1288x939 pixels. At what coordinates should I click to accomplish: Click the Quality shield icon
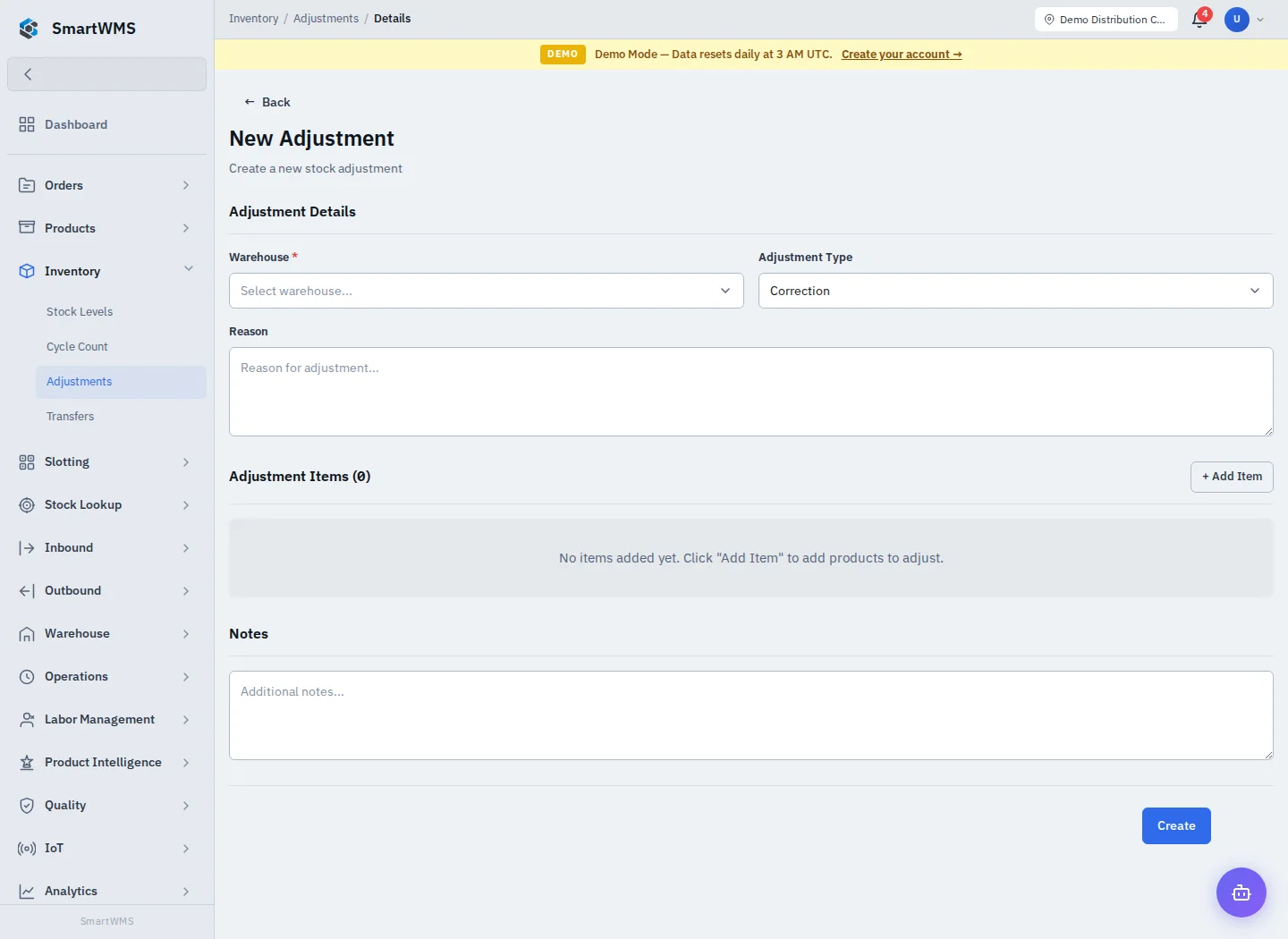[x=27, y=806]
